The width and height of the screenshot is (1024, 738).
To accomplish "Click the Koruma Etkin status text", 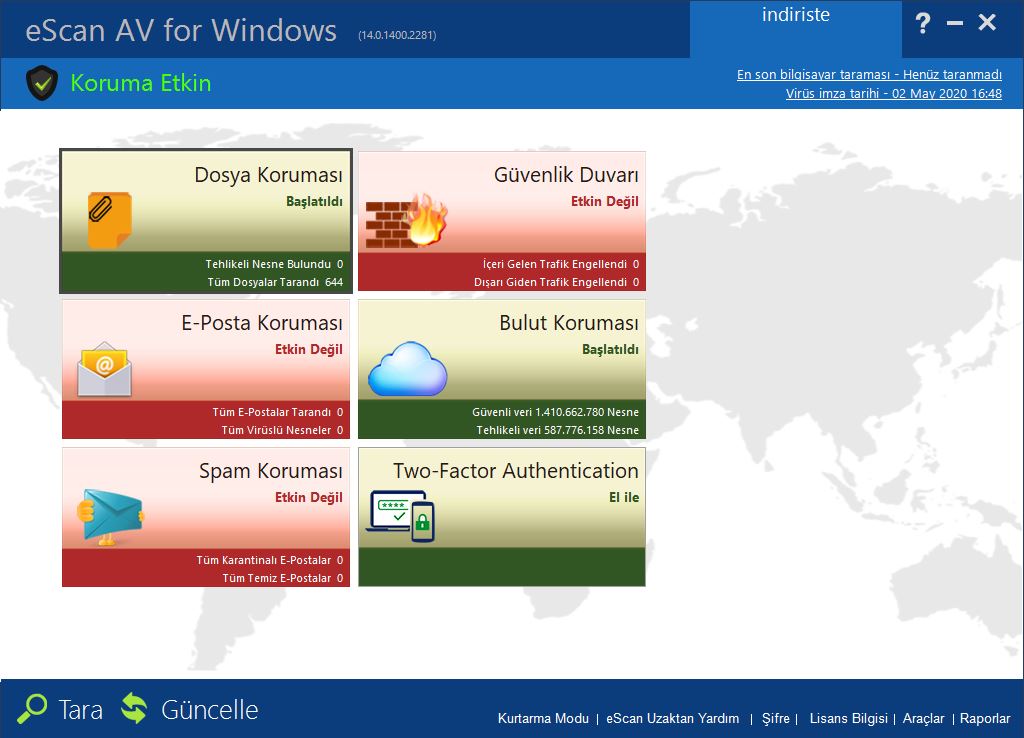I will click(140, 84).
